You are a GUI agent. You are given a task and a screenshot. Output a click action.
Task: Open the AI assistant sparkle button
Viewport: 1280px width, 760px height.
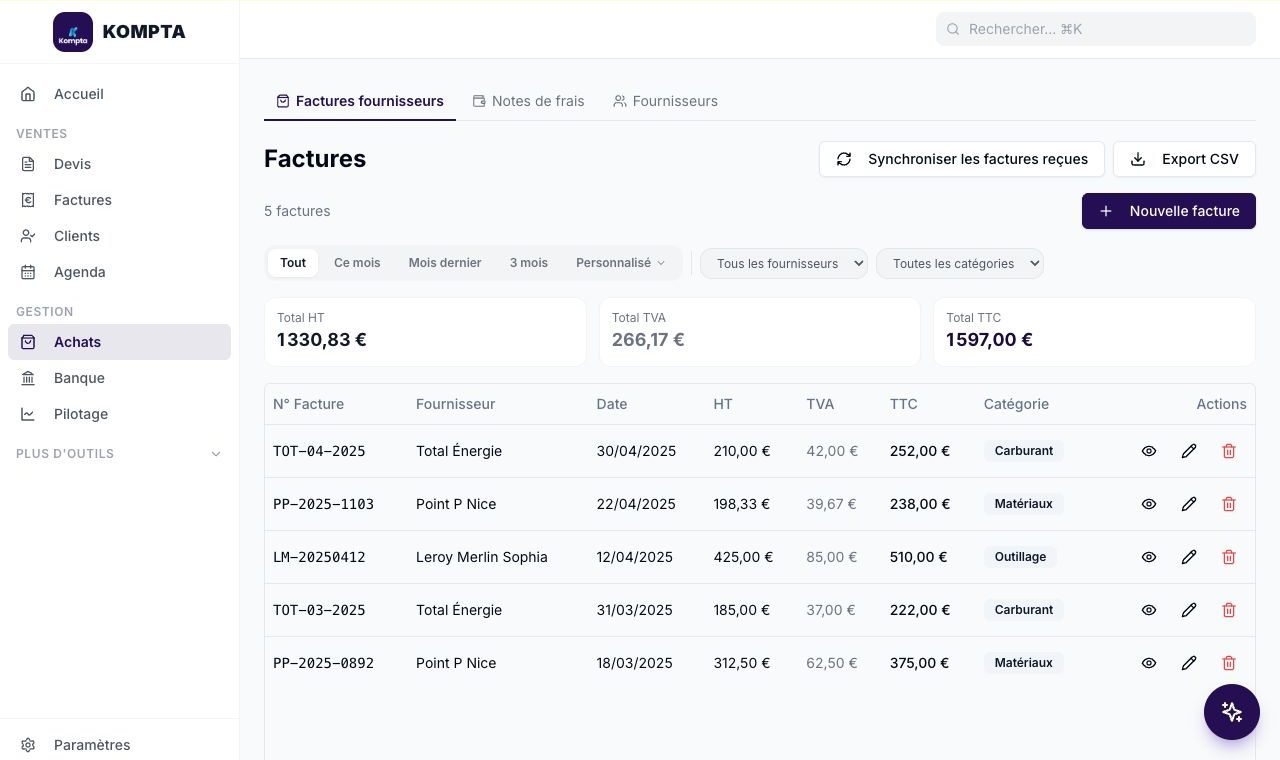(x=1232, y=712)
